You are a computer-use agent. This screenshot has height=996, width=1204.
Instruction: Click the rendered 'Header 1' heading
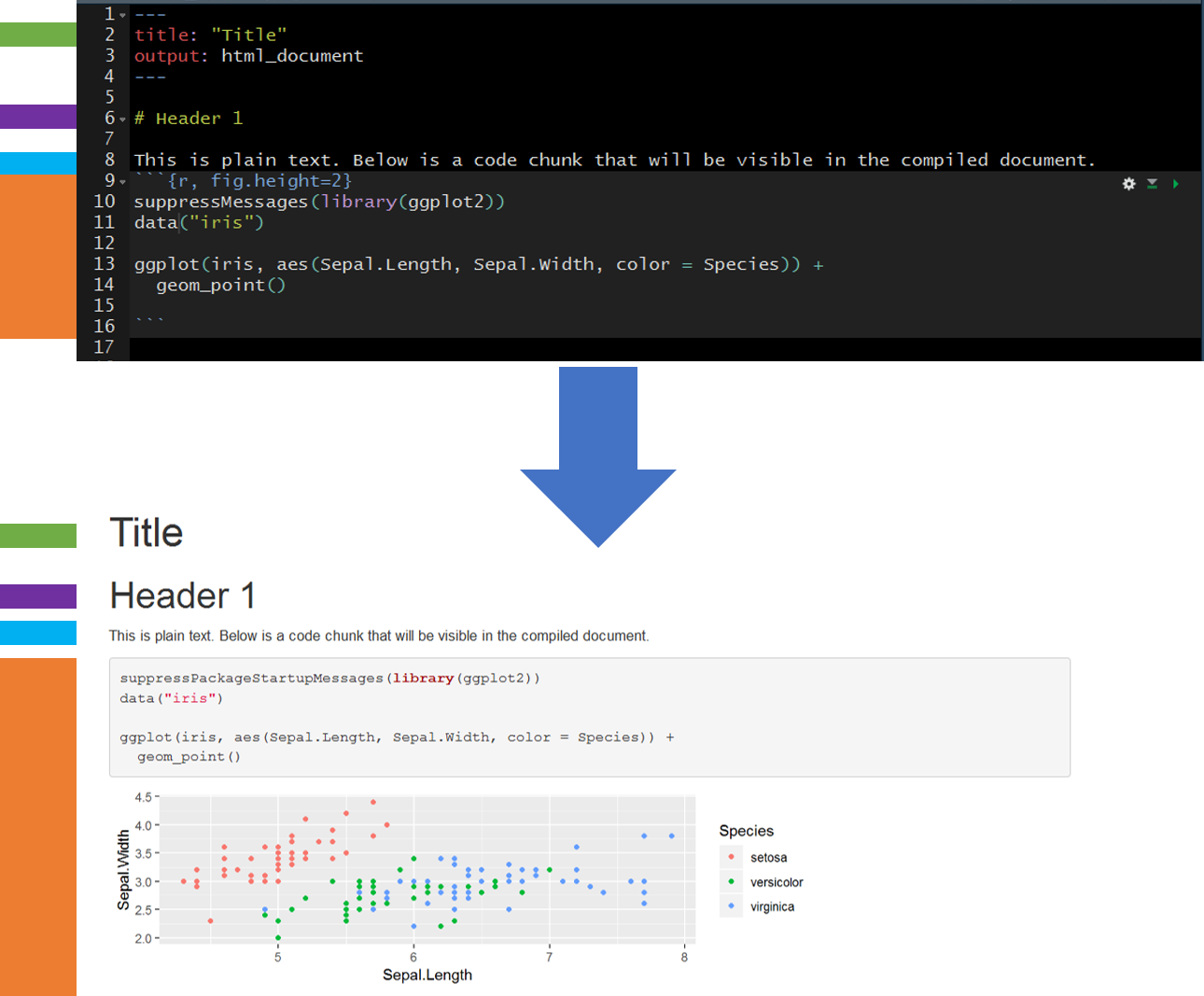tap(183, 596)
